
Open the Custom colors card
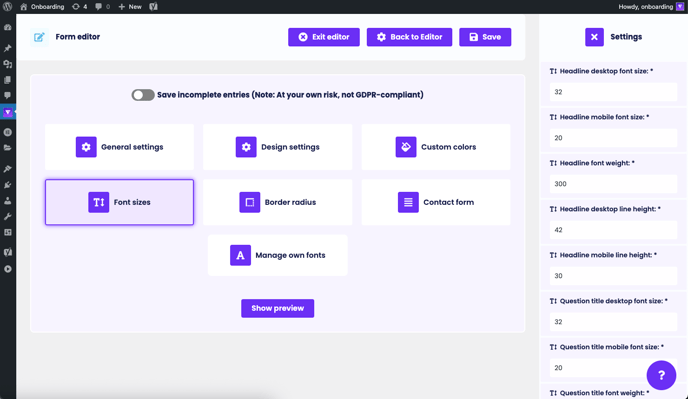coord(436,147)
